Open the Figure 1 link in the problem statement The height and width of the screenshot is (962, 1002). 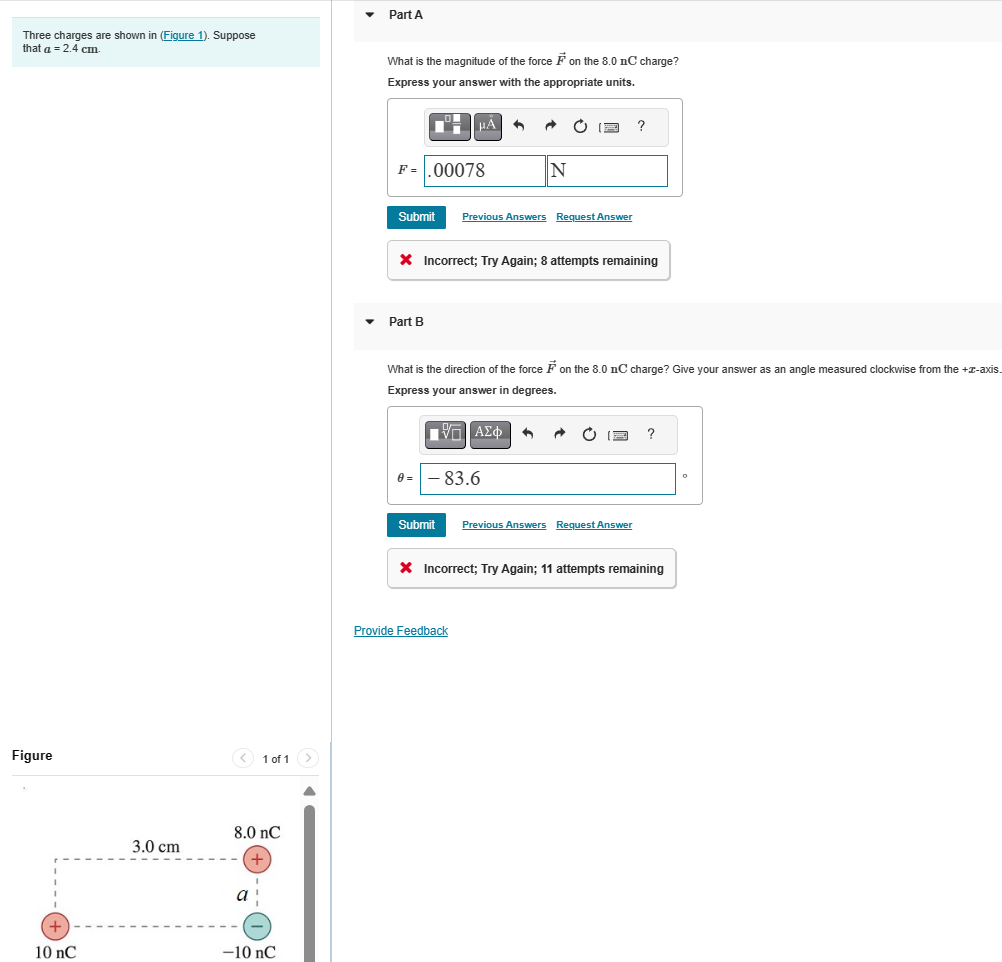183,35
